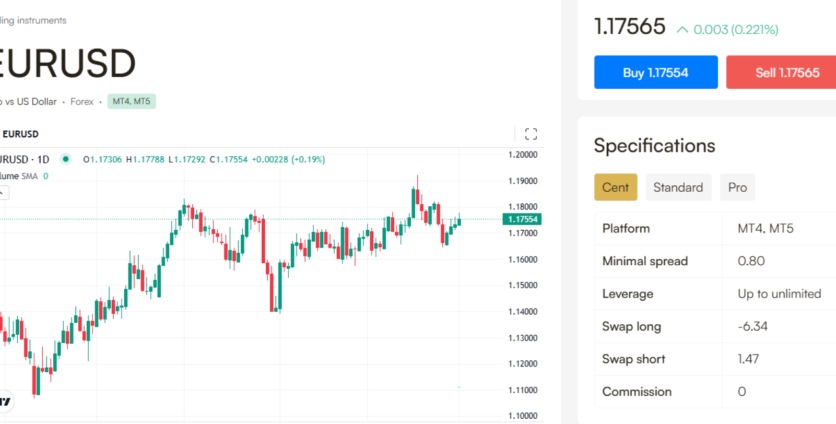Click the Minimal spread value 0.80
The height and width of the screenshot is (424, 836).
point(751,261)
